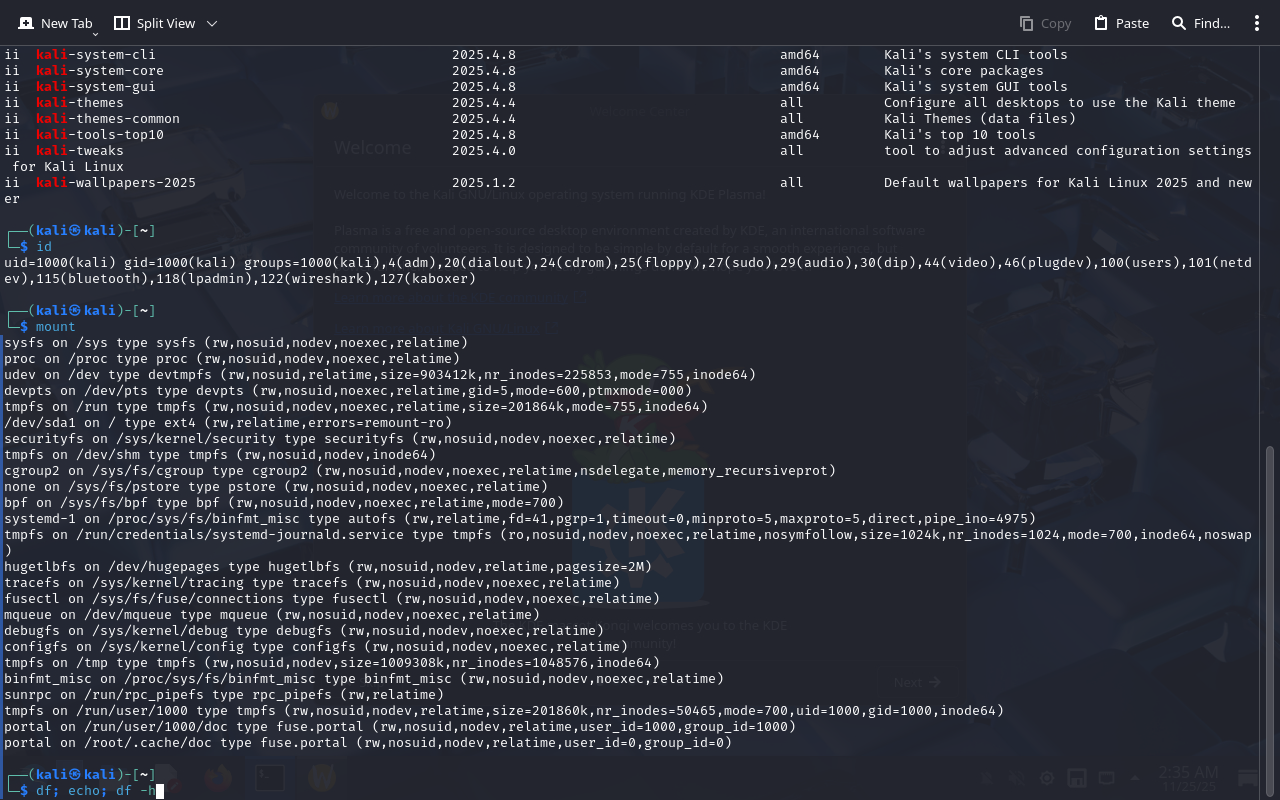The height and width of the screenshot is (800, 1280).
Task: Select the Split View label
Action: pyautogui.click(x=166, y=23)
